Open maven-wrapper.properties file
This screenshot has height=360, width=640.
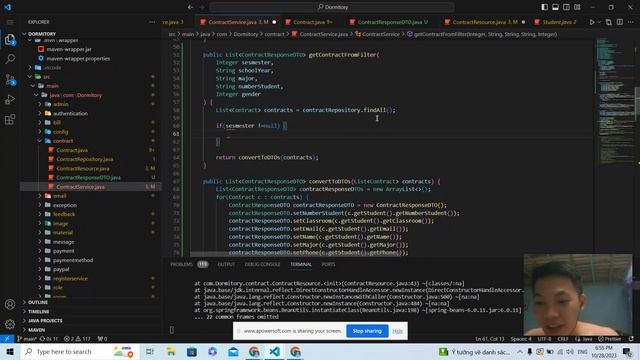(78, 58)
